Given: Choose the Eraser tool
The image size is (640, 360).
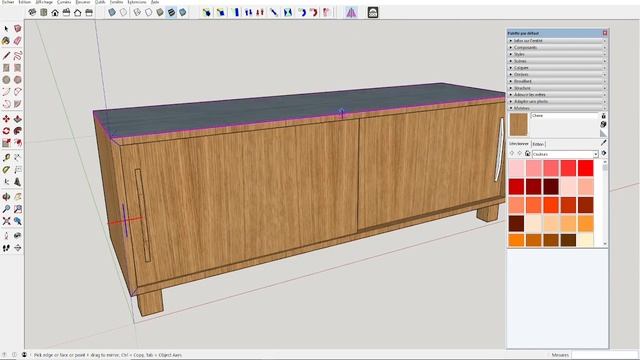Looking at the screenshot, I should coord(18,41).
